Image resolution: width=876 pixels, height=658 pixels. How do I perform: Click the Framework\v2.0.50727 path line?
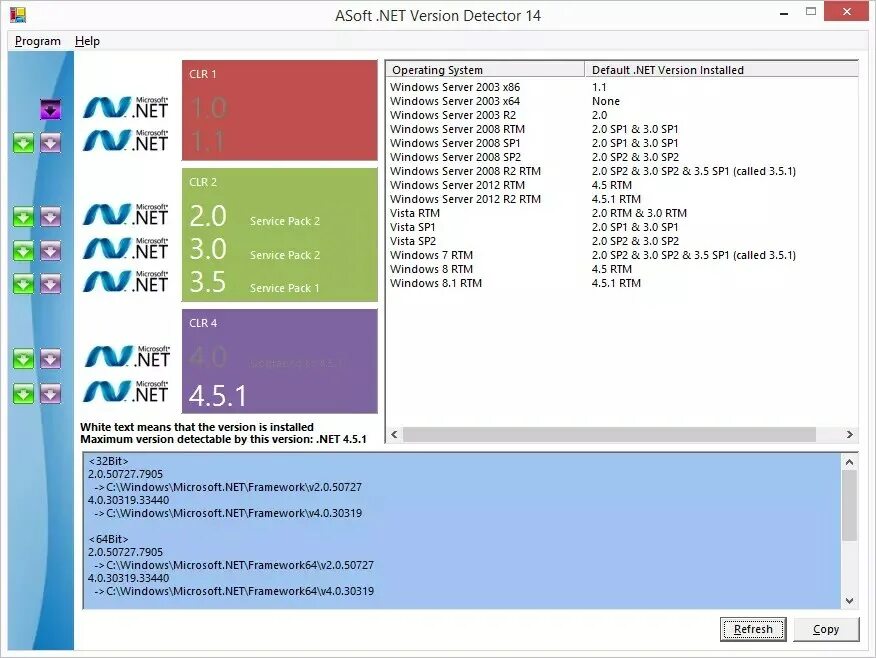pyautogui.click(x=228, y=487)
